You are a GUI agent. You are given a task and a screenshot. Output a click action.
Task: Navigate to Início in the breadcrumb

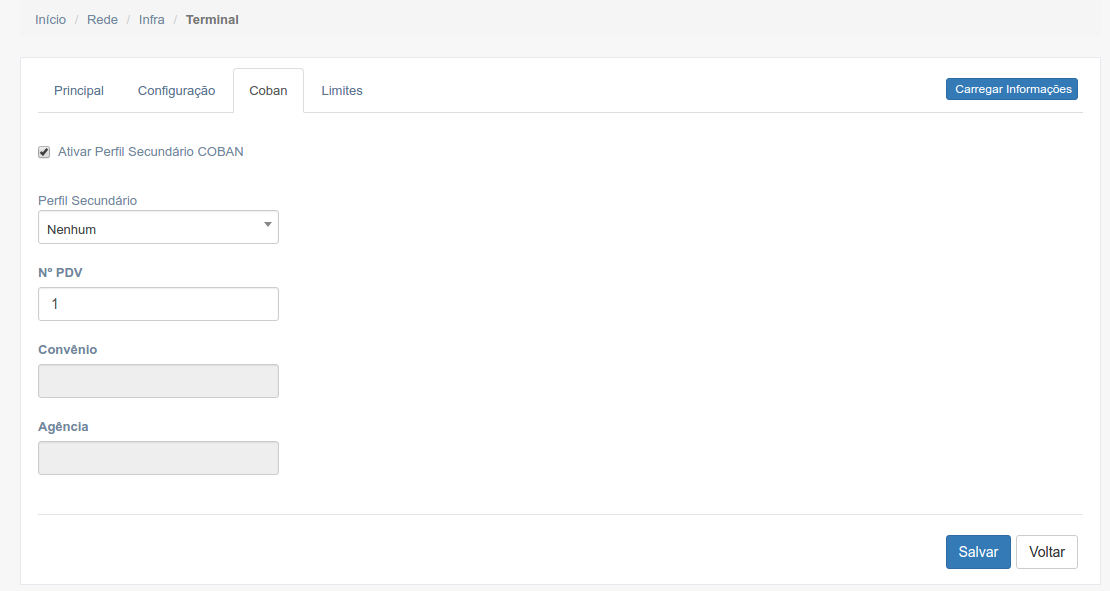coord(50,20)
